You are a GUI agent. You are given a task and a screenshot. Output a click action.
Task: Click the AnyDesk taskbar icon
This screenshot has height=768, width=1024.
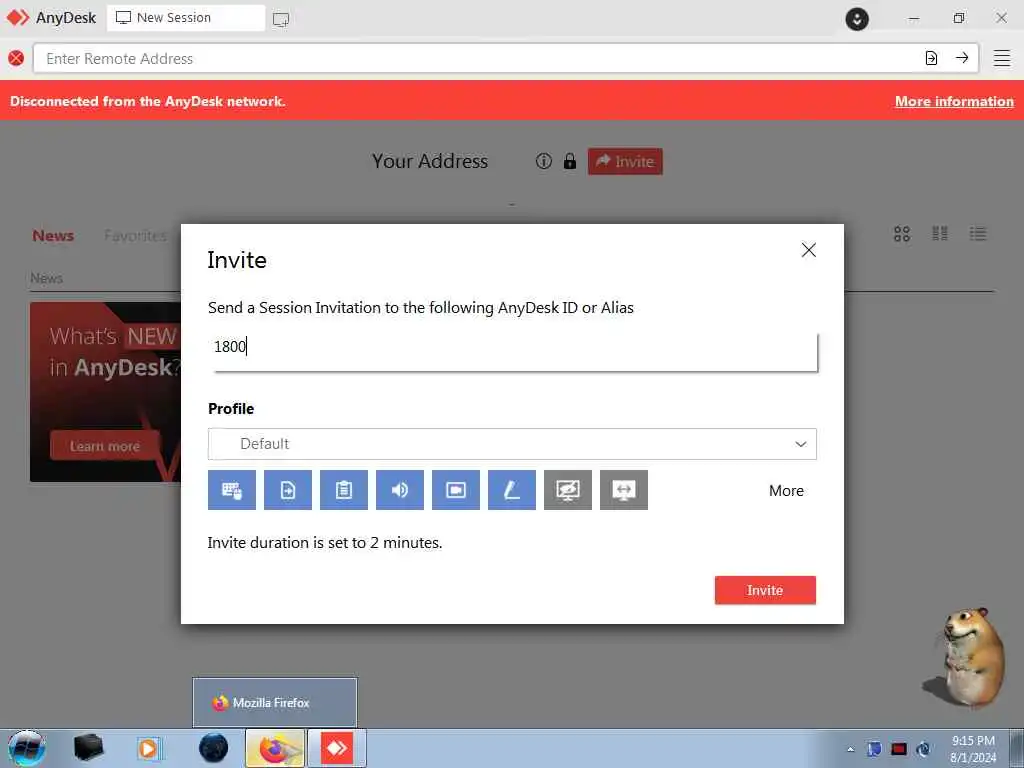point(337,748)
